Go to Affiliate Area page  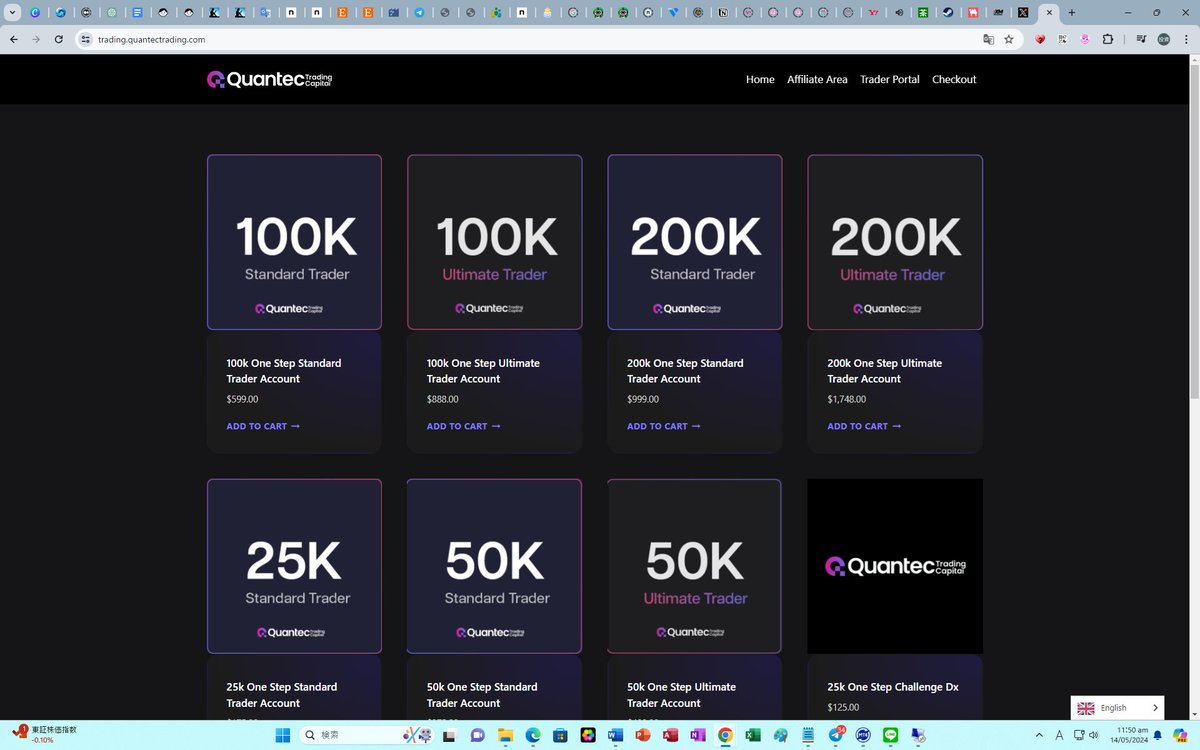tap(817, 79)
